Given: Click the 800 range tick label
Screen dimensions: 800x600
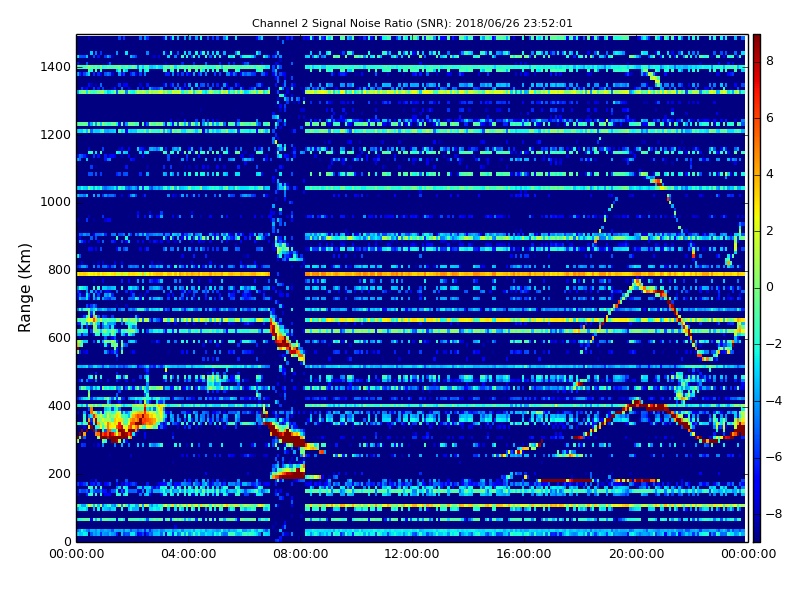Looking at the screenshot, I should (60, 270).
